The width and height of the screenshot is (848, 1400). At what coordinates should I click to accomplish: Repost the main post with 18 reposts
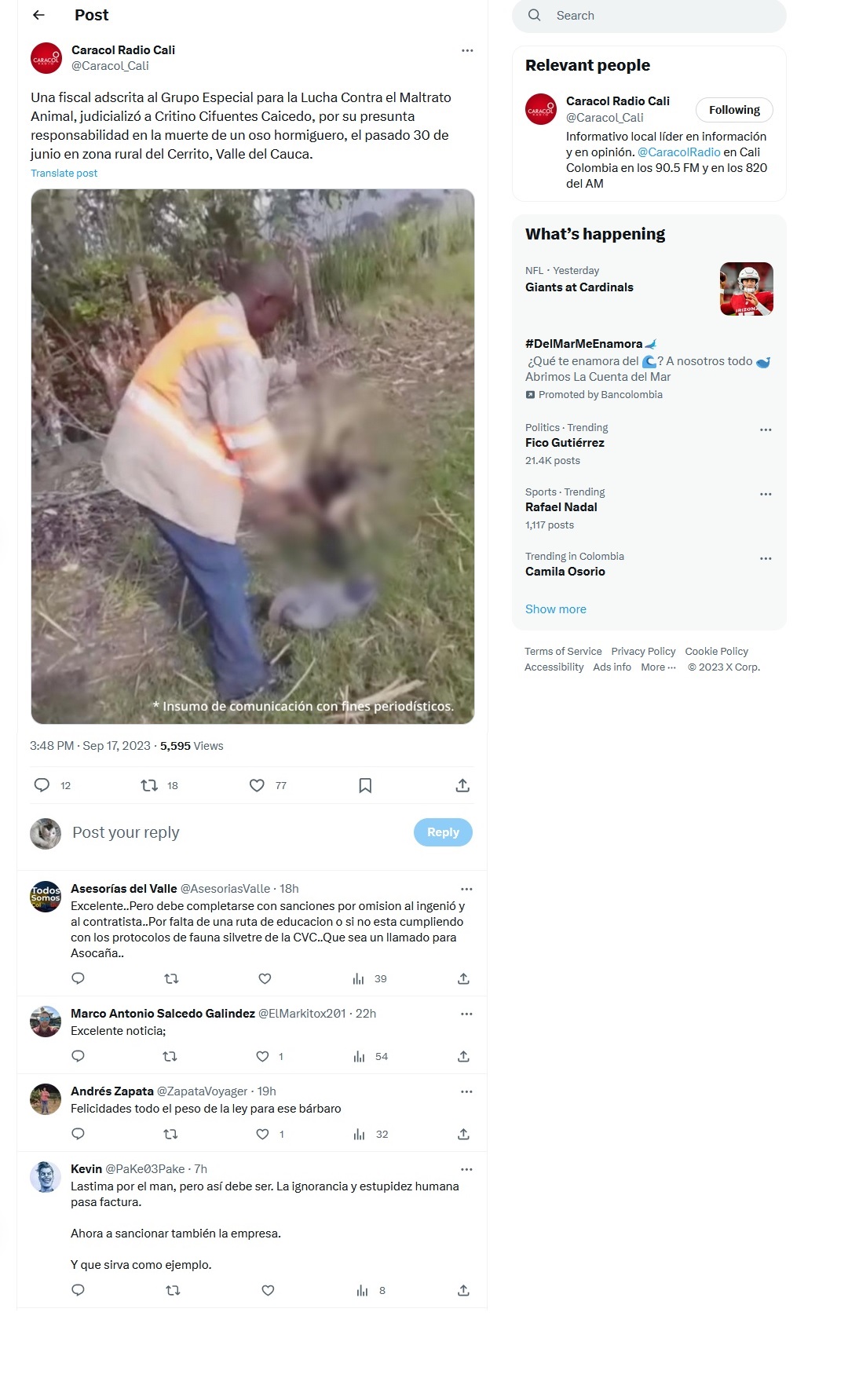click(x=149, y=785)
